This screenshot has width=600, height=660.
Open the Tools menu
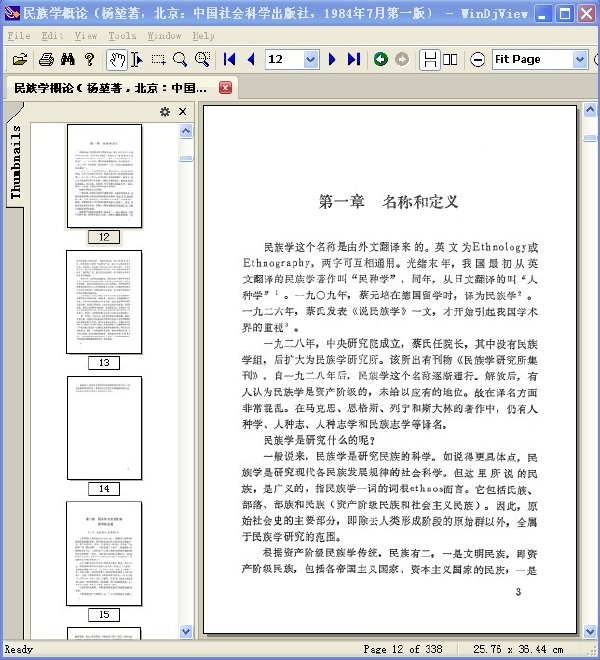[122, 36]
